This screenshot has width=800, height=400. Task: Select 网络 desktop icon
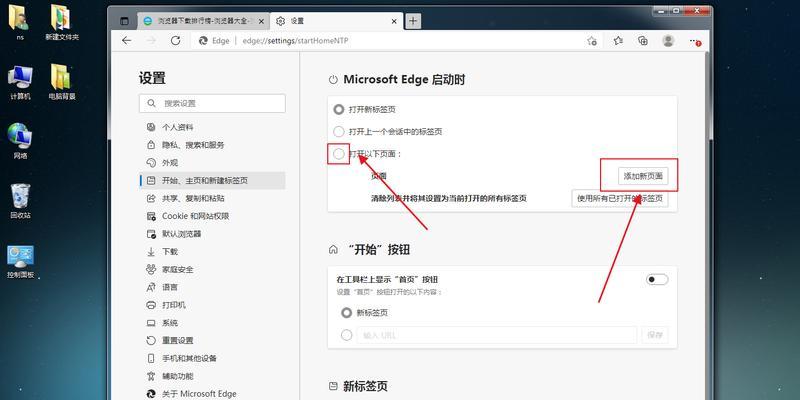coord(20,141)
